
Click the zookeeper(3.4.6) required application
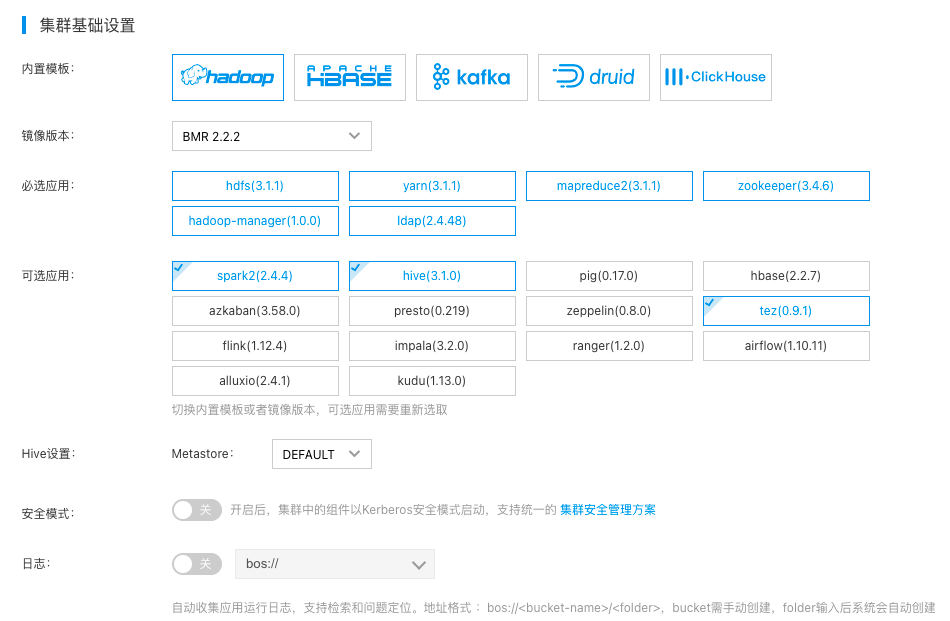pyautogui.click(x=786, y=186)
